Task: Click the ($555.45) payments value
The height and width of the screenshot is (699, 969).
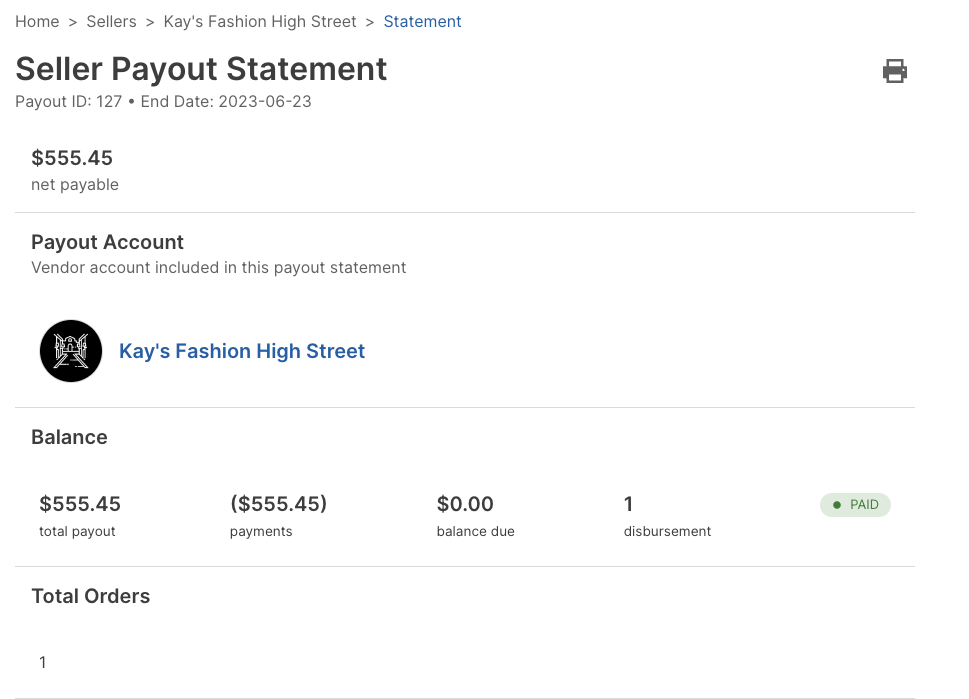Action: point(278,504)
